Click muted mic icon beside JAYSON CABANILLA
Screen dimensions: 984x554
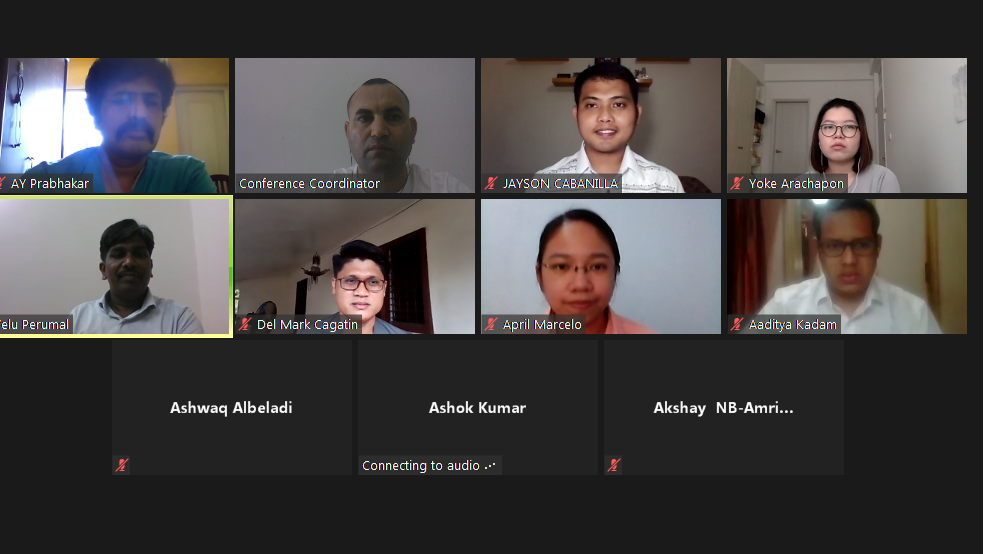pos(491,183)
